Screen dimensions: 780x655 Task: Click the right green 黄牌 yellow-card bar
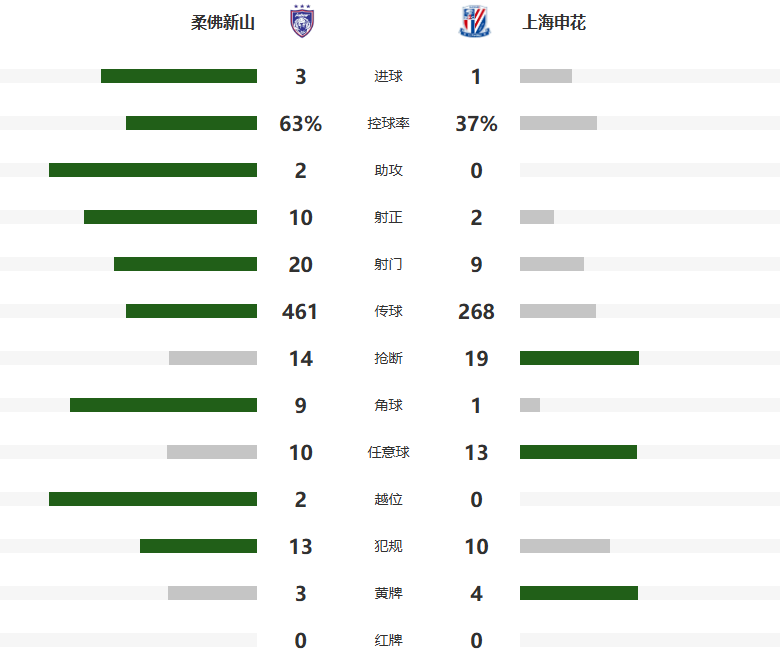tap(579, 593)
